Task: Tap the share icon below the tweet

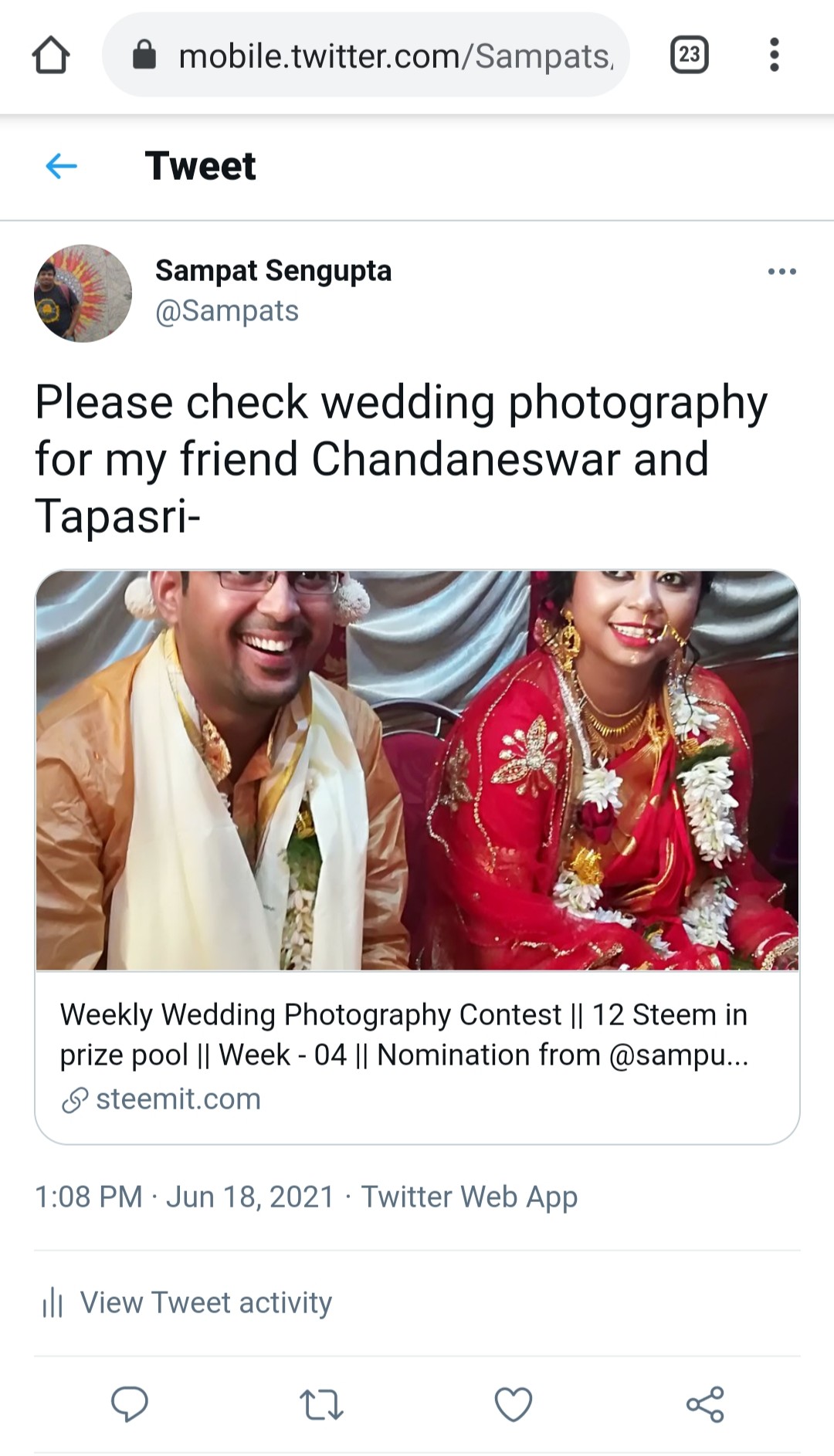Action: (x=705, y=1404)
